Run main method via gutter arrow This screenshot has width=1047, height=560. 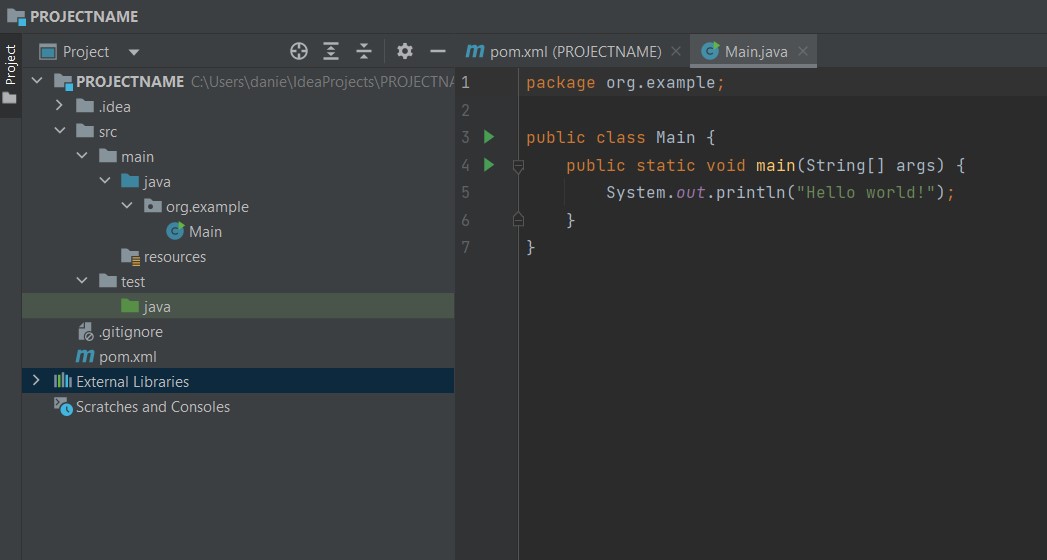(489, 165)
